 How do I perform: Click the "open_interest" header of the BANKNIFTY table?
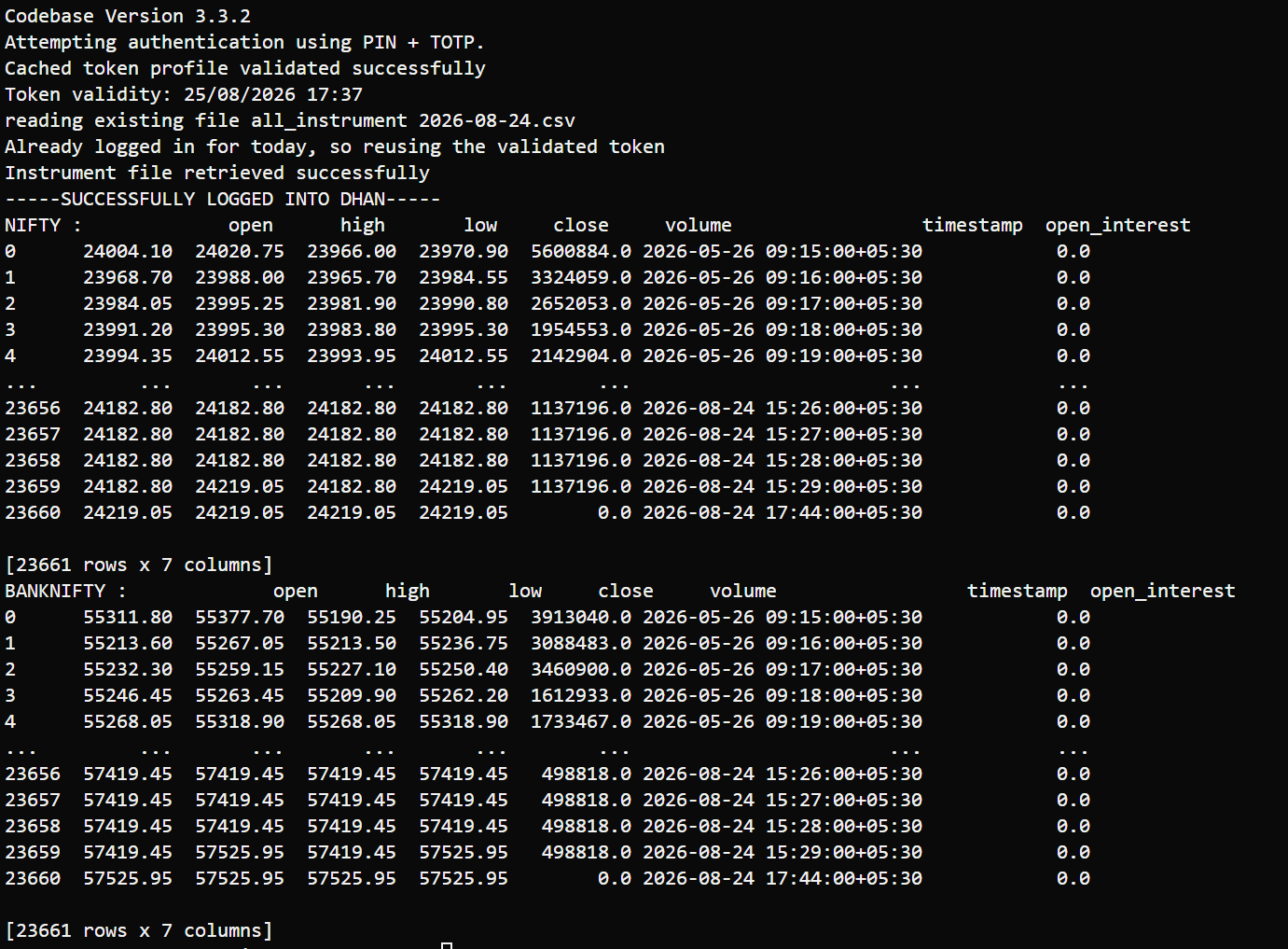(x=1163, y=591)
